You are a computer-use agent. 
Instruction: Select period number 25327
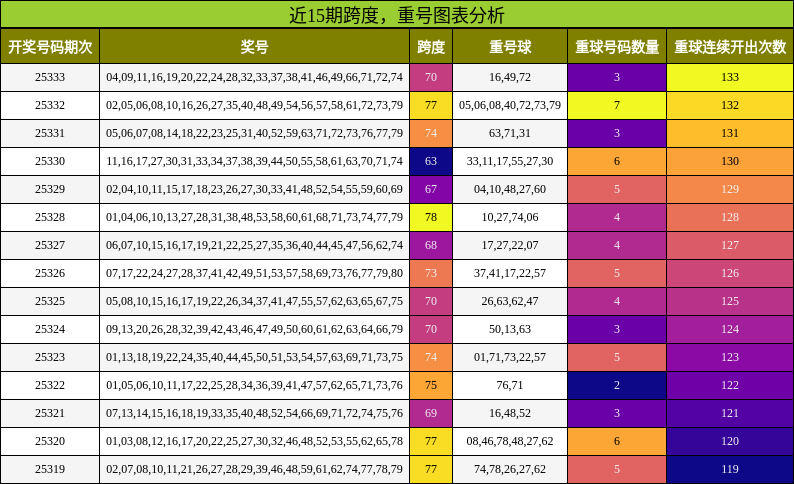(x=50, y=246)
